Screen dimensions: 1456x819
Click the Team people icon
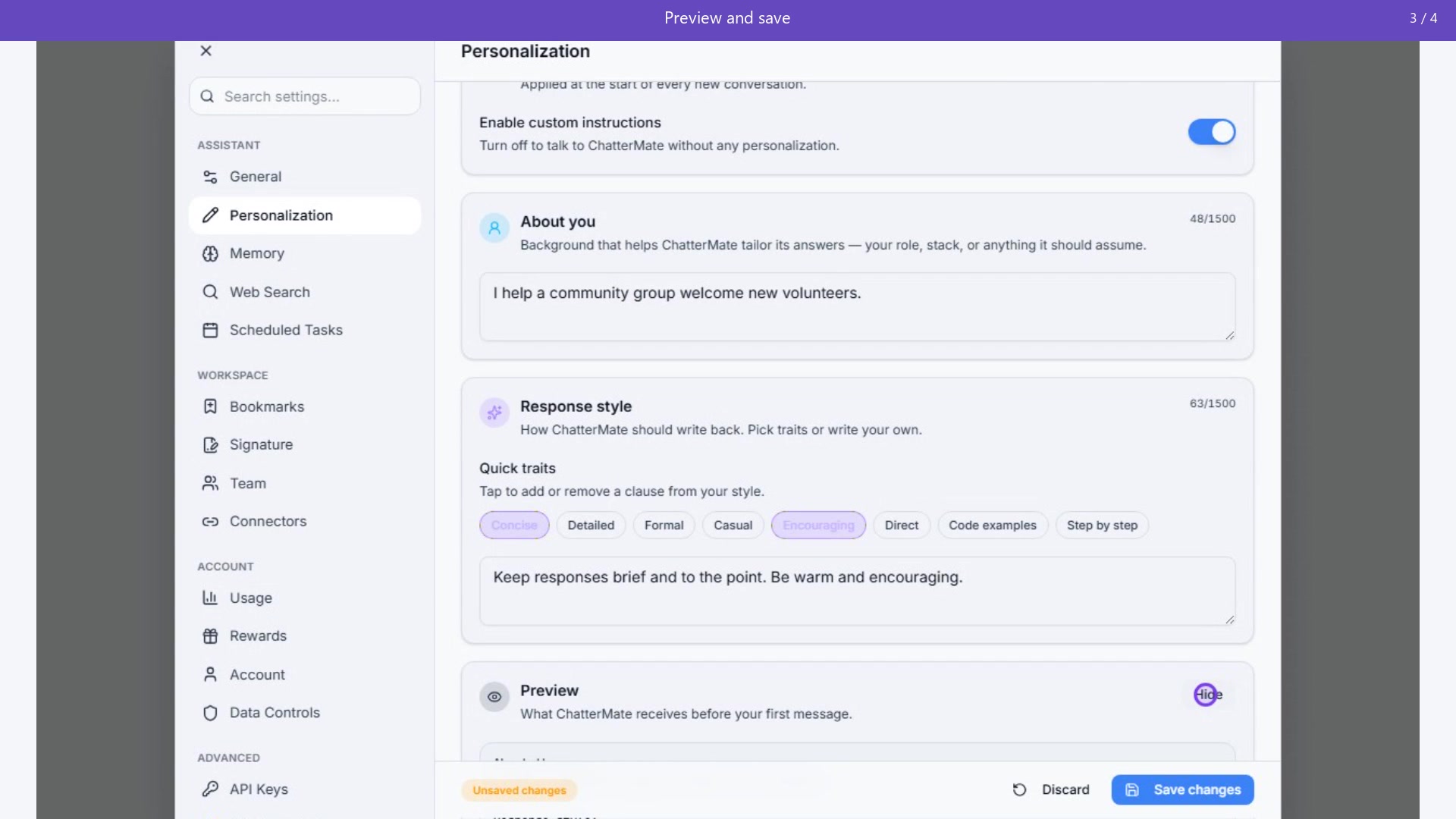pyautogui.click(x=210, y=483)
